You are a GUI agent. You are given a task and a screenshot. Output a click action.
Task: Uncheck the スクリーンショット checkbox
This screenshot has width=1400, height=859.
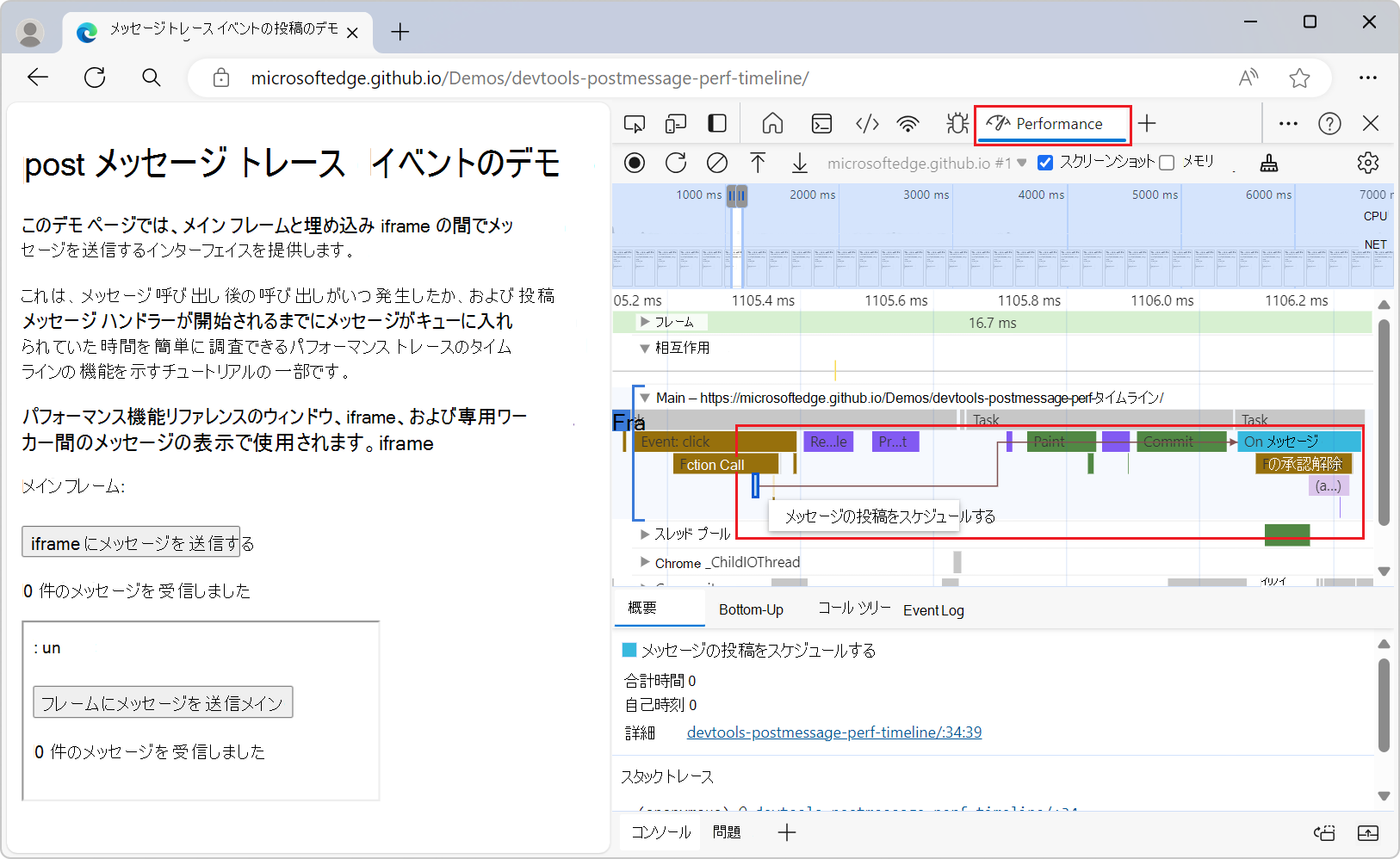pos(1044,162)
